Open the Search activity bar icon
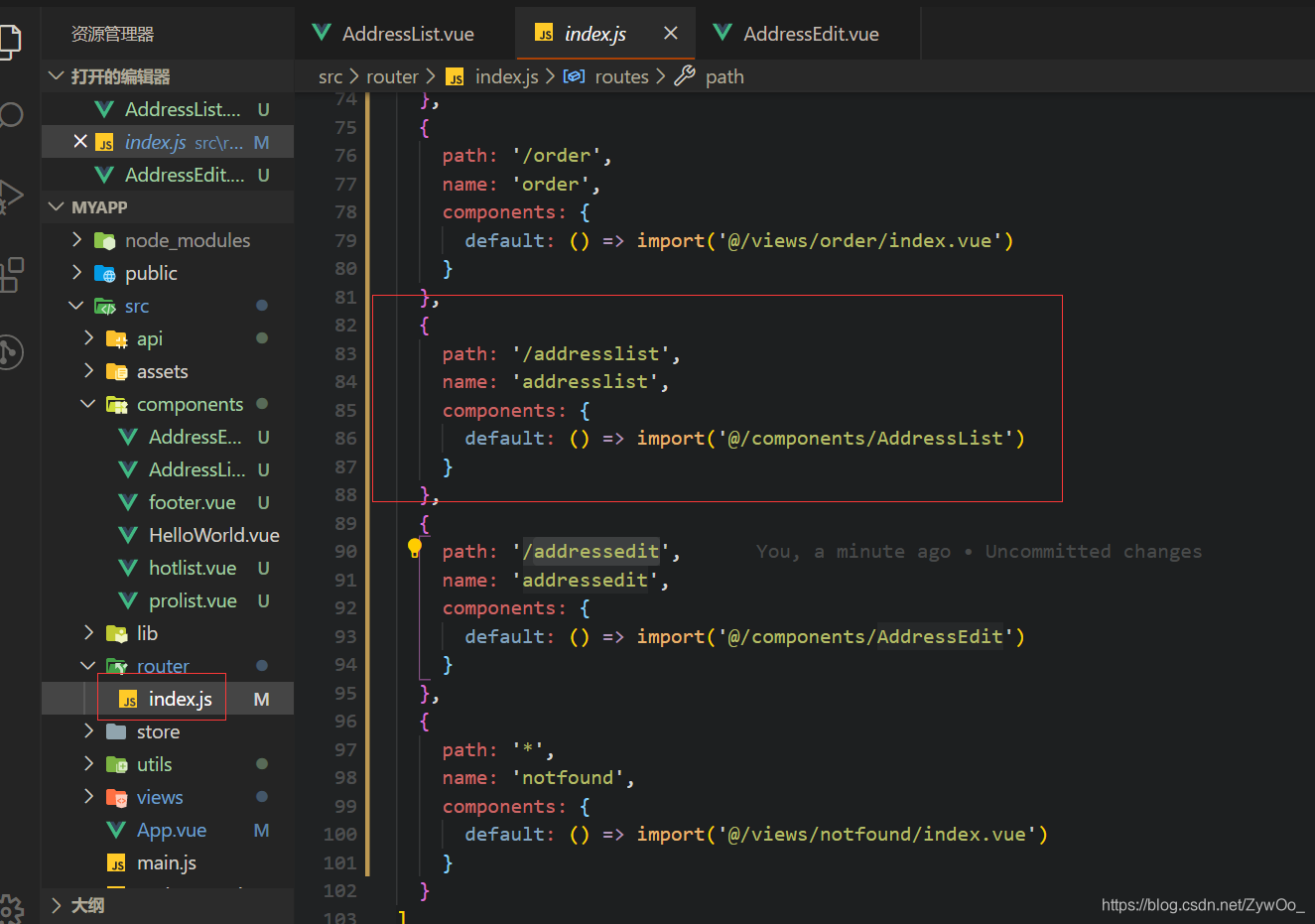The width and height of the screenshot is (1315, 924). [10, 116]
